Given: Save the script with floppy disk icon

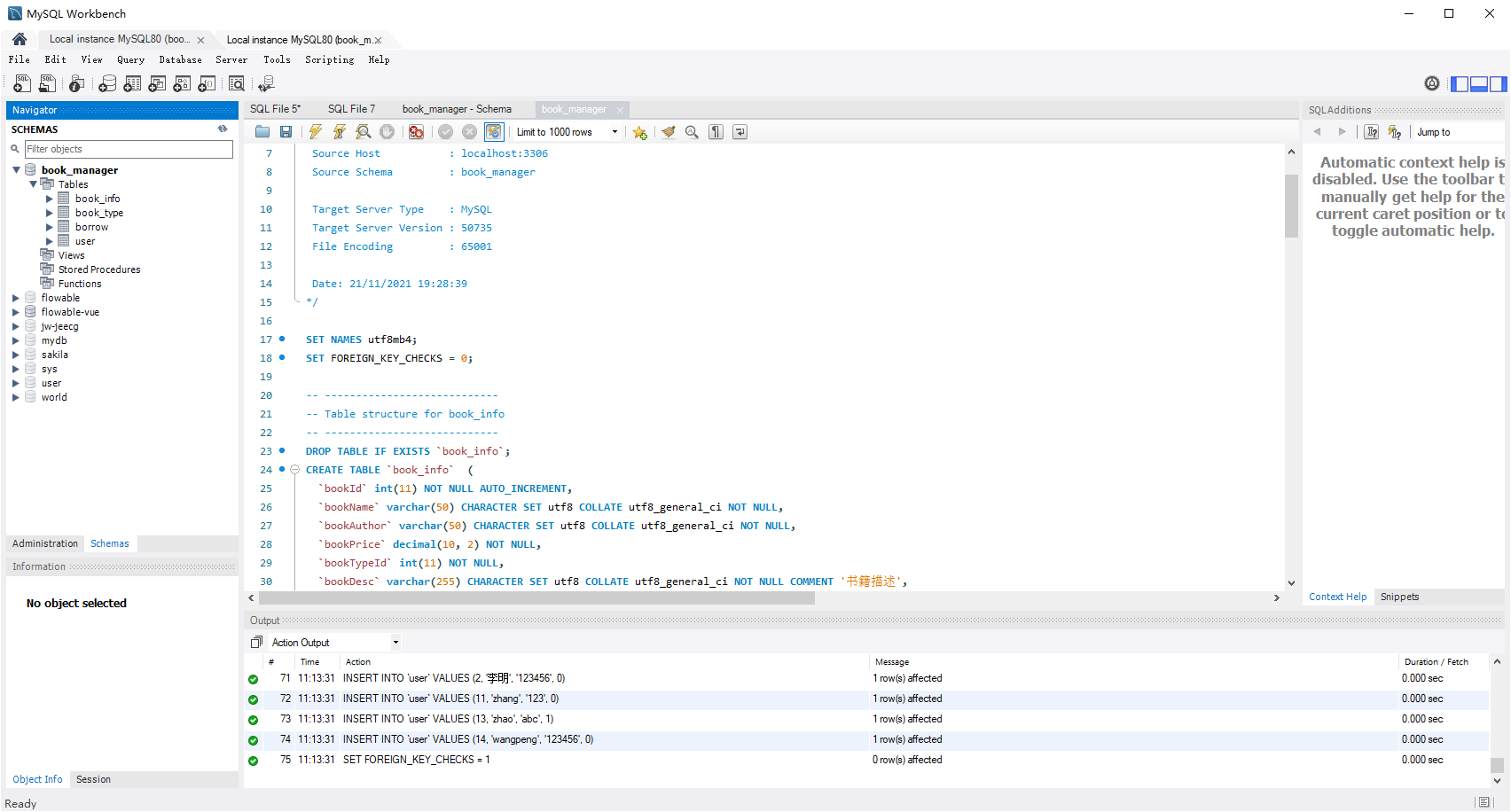Looking at the screenshot, I should (x=286, y=132).
